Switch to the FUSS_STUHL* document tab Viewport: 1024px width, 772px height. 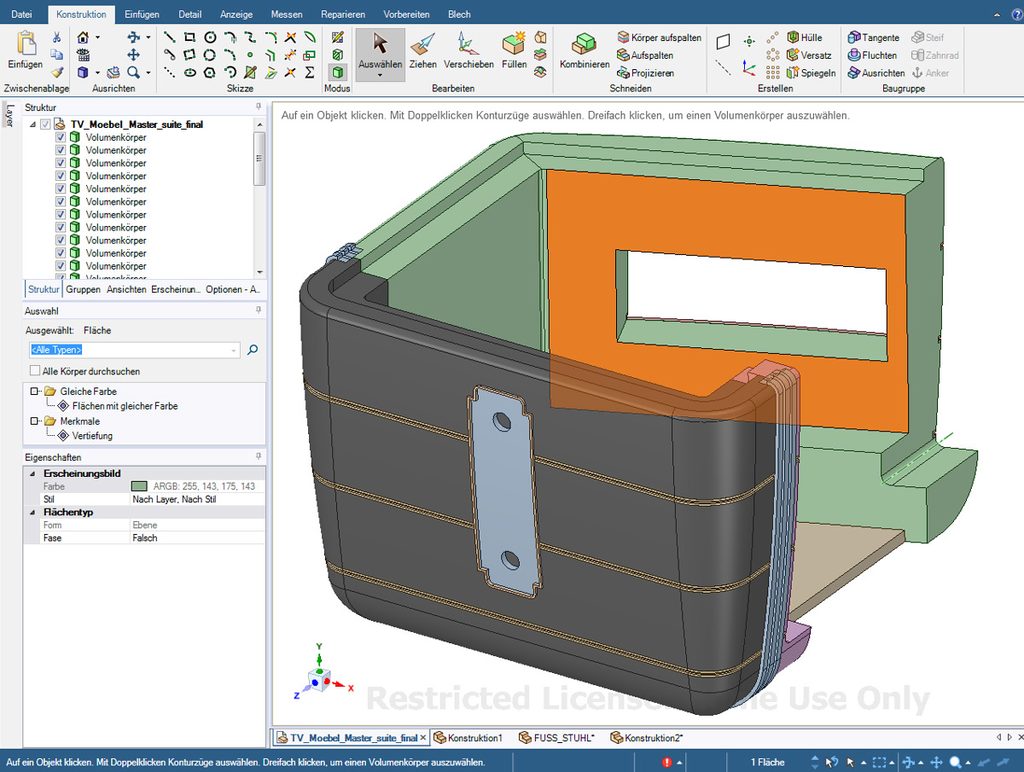click(556, 738)
